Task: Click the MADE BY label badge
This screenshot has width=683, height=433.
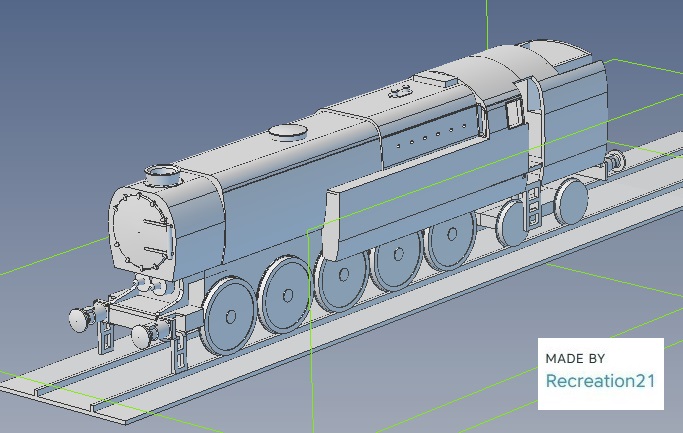Action: point(575,358)
